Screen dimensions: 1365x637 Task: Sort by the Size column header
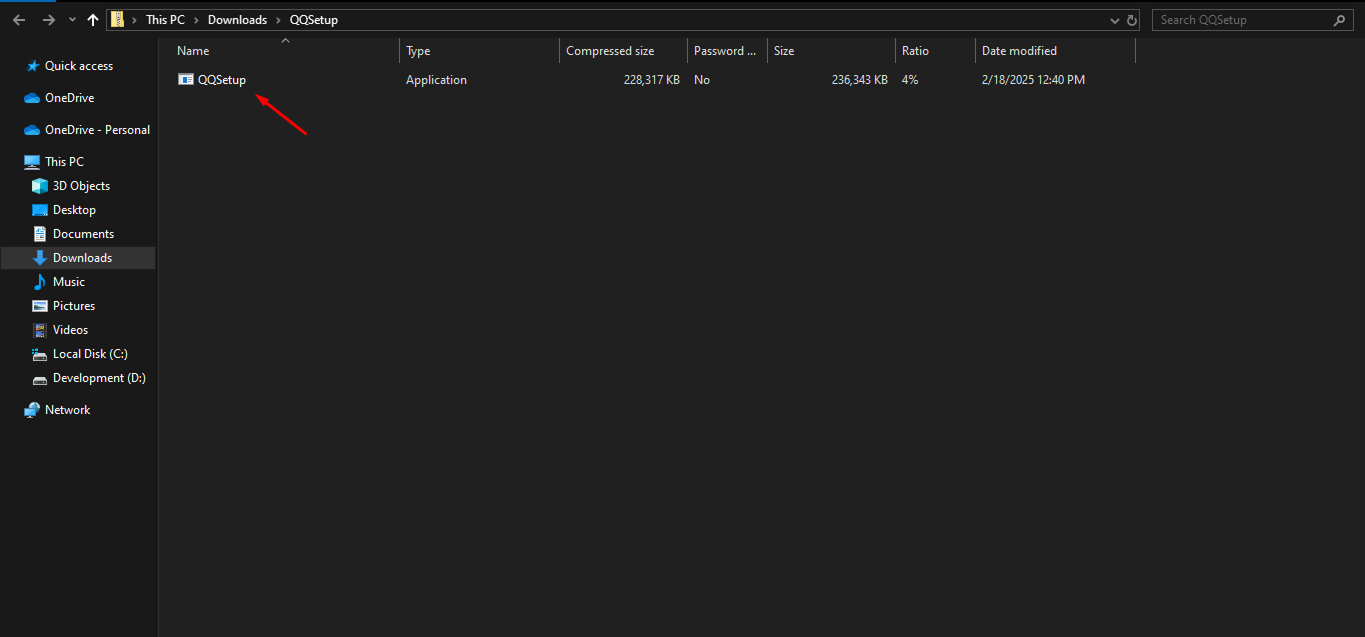831,51
